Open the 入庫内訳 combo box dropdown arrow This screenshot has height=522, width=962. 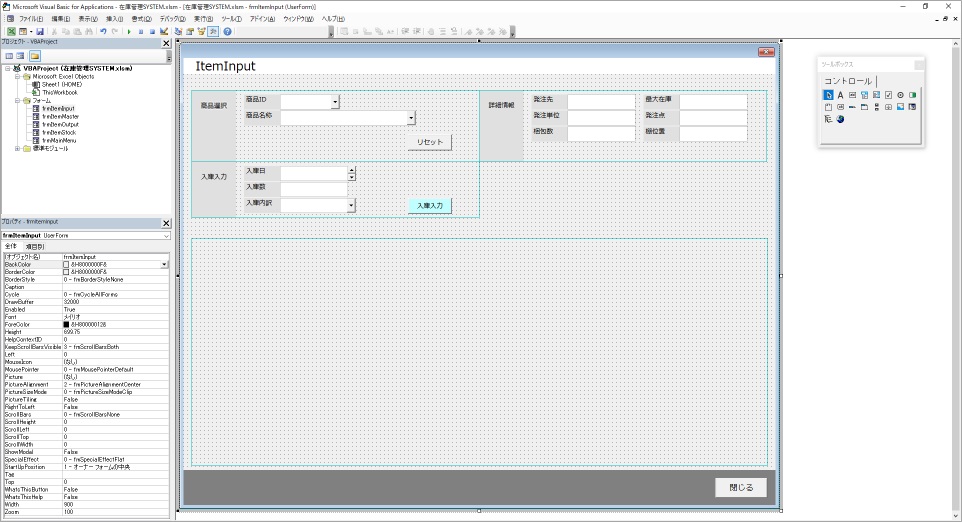coord(352,205)
